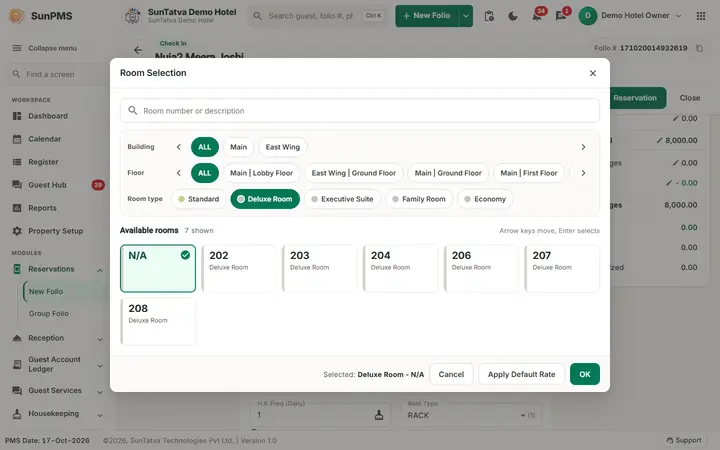Select room 203 Deluxe Room card

pos(320,268)
